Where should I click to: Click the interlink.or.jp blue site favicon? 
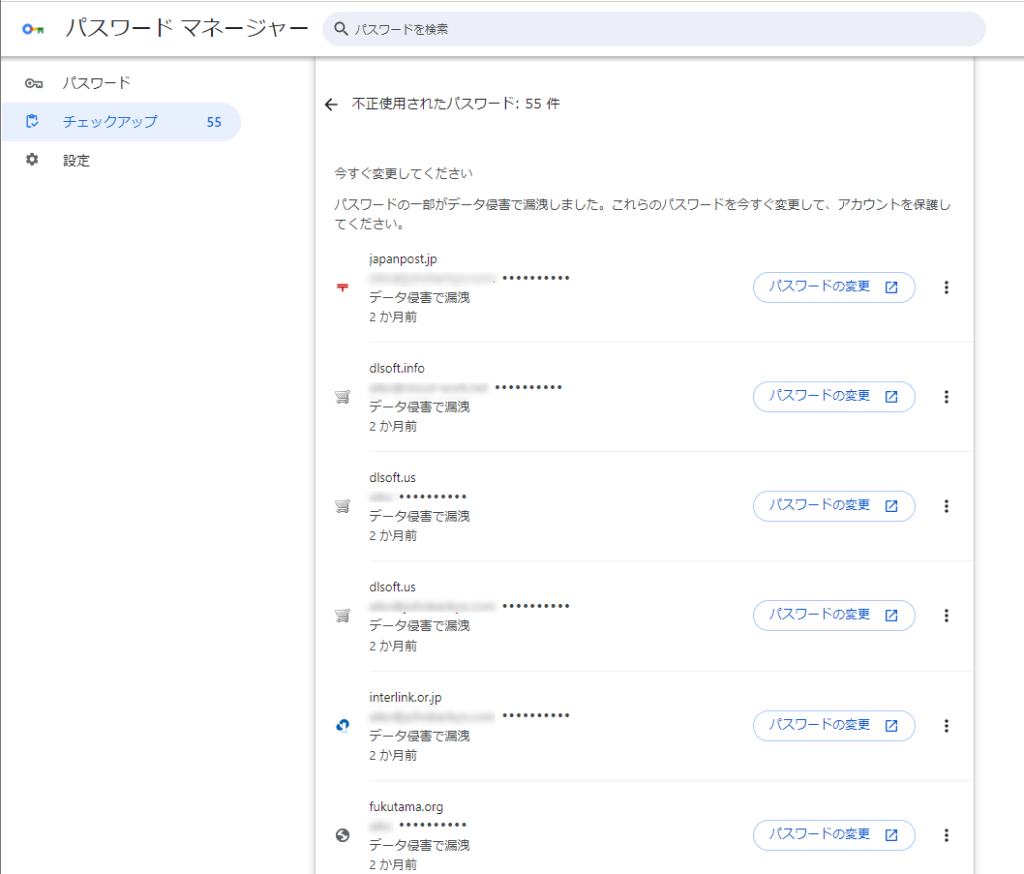[343, 726]
